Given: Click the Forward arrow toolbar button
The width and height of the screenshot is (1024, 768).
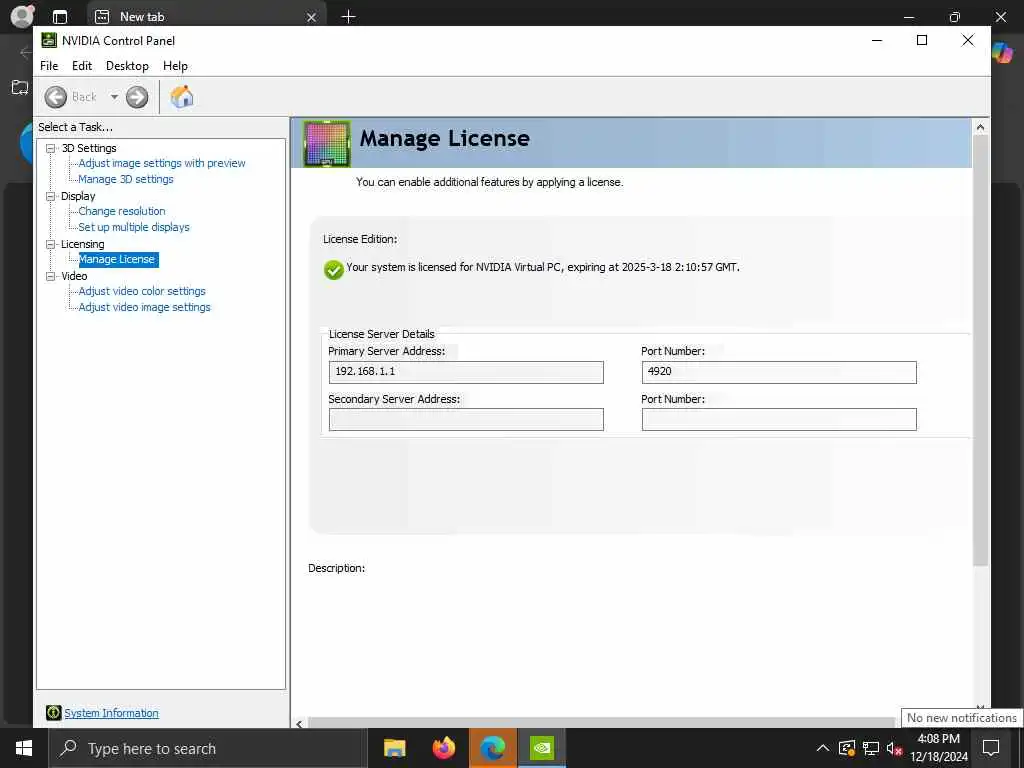Looking at the screenshot, I should point(137,97).
